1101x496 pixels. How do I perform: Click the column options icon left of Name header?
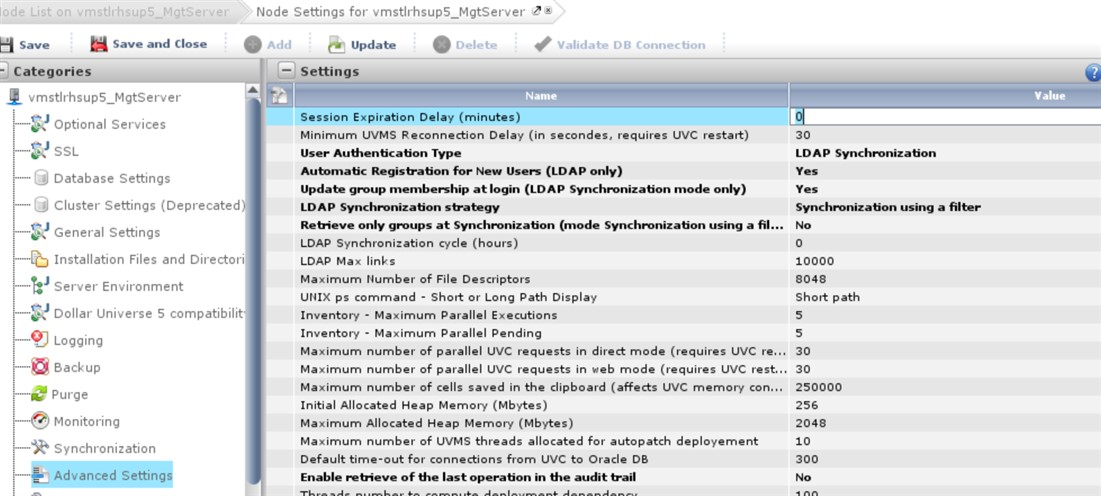[279, 96]
